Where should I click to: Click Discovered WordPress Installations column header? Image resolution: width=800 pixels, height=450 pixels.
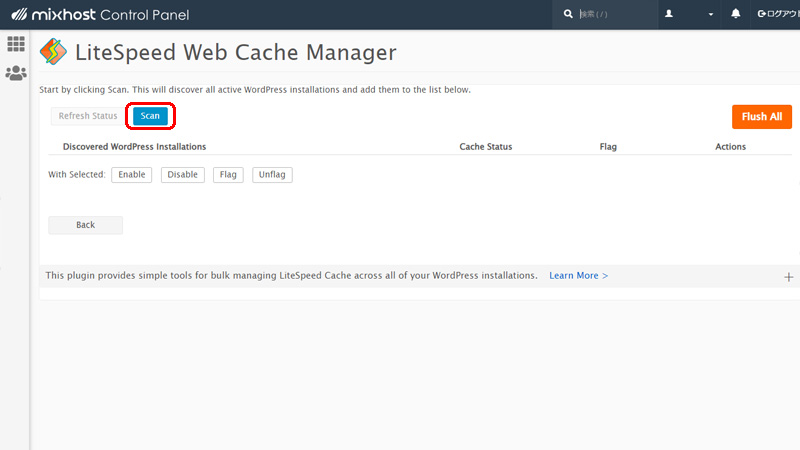click(134, 146)
